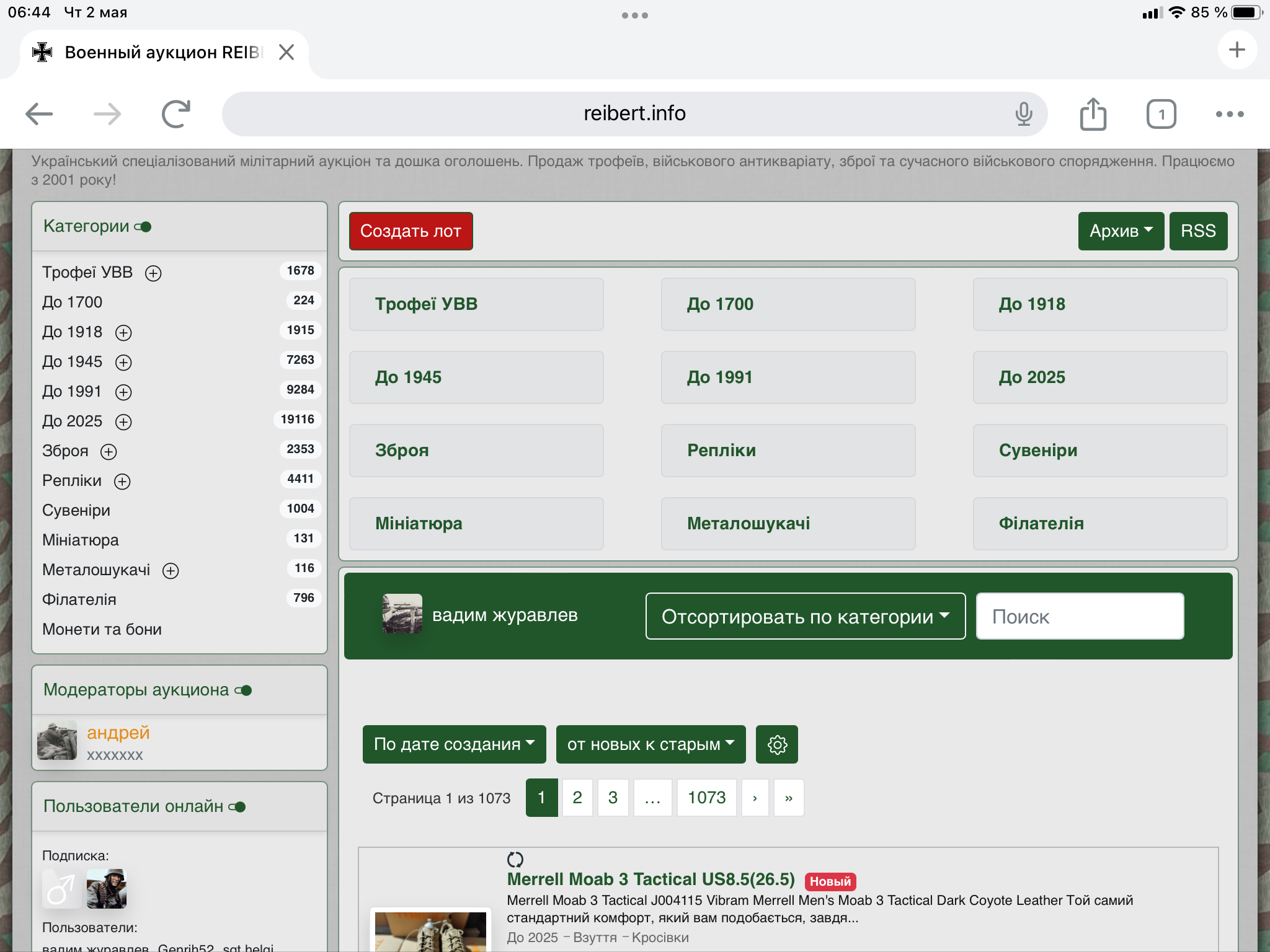Toggle the Модераторы аукциона panel switch
1270x952 pixels.
click(x=244, y=690)
